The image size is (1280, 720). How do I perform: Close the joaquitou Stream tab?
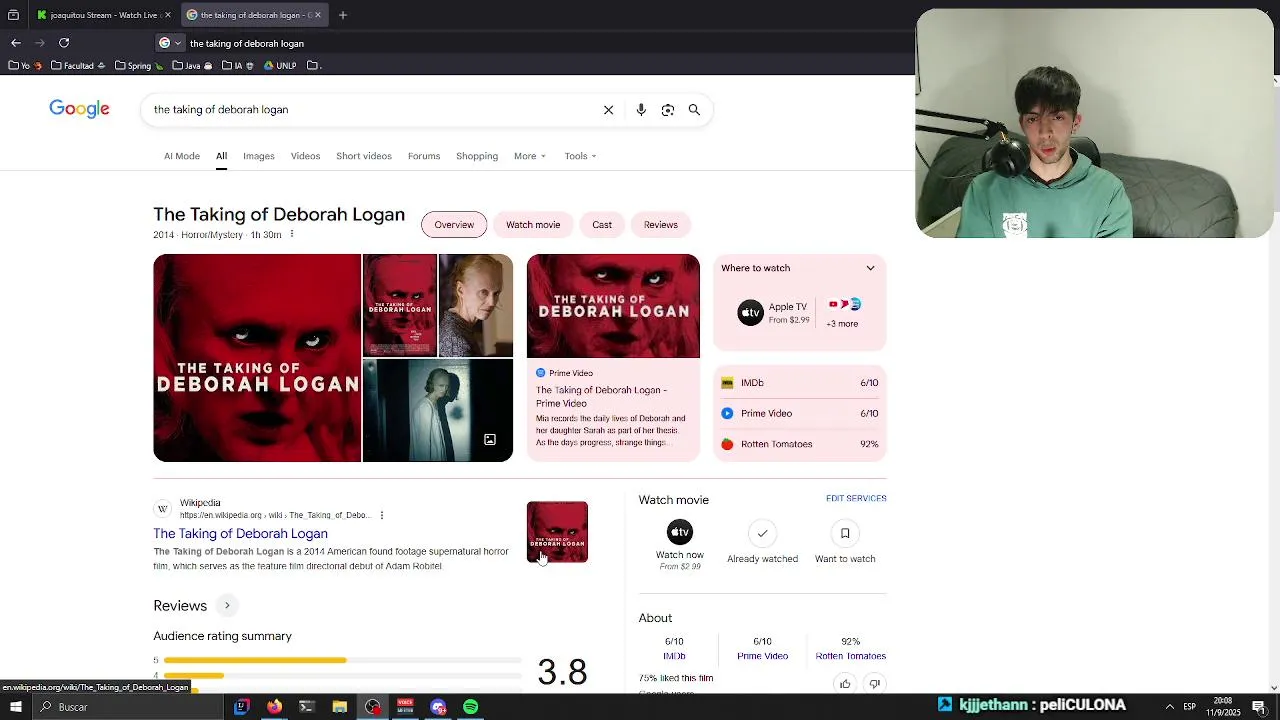click(168, 15)
